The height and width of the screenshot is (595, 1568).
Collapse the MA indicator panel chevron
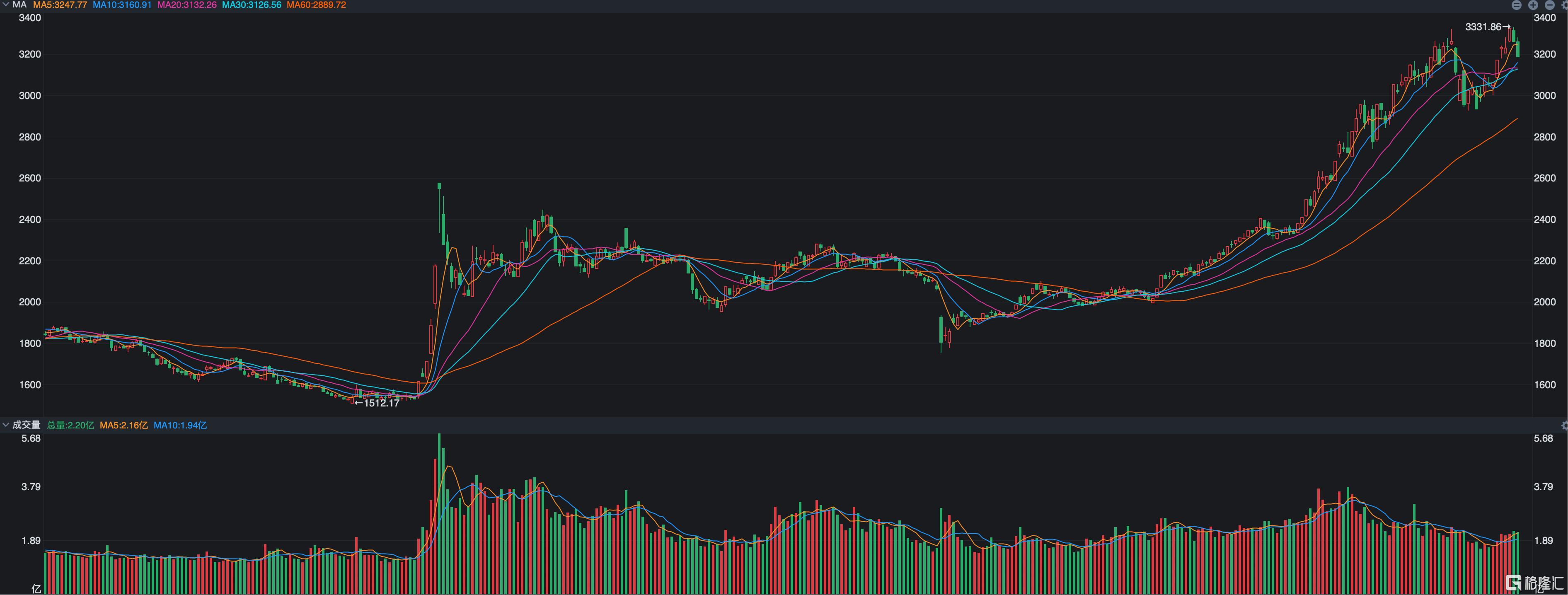(x=5, y=4)
